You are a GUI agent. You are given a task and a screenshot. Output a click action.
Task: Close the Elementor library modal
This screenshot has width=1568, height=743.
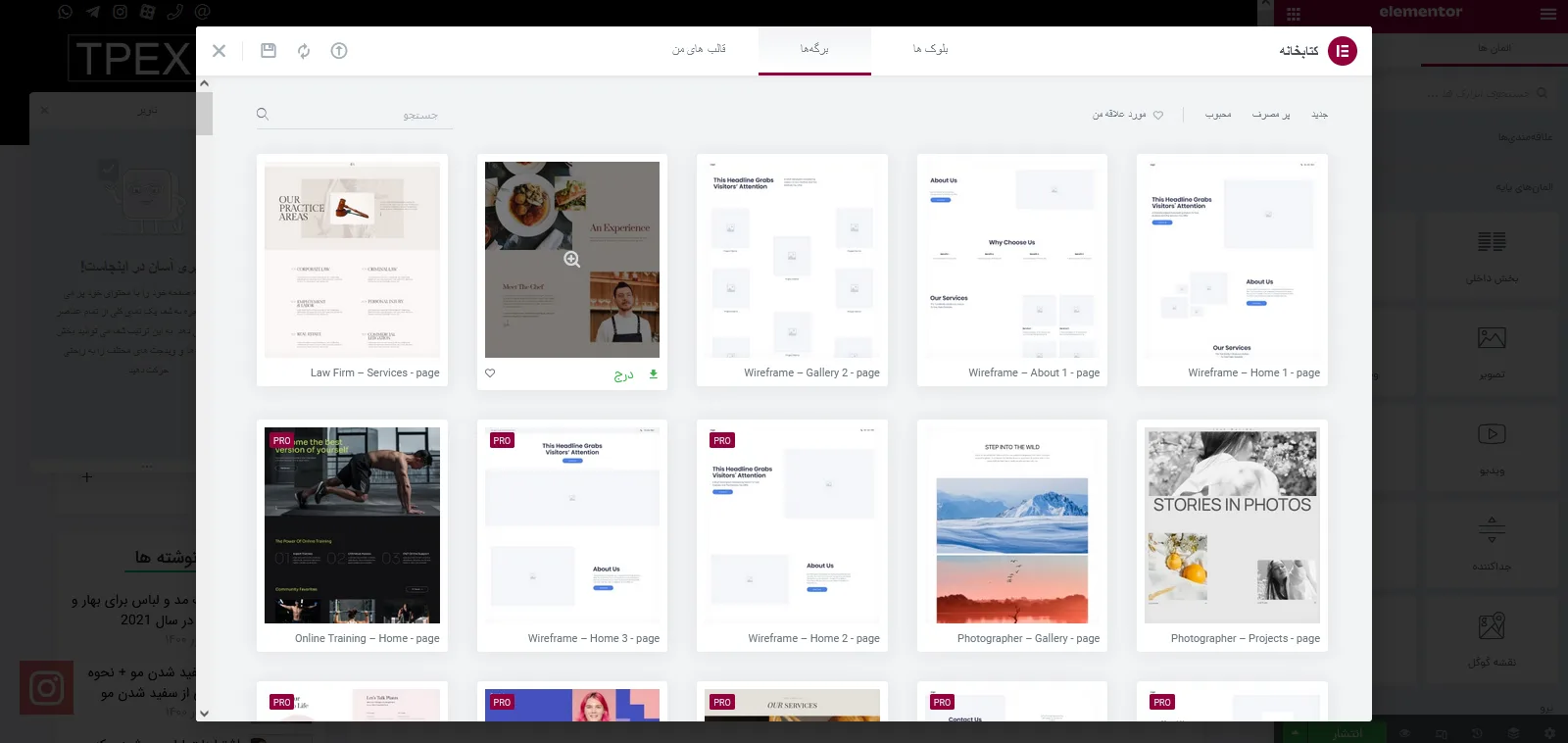point(220,51)
